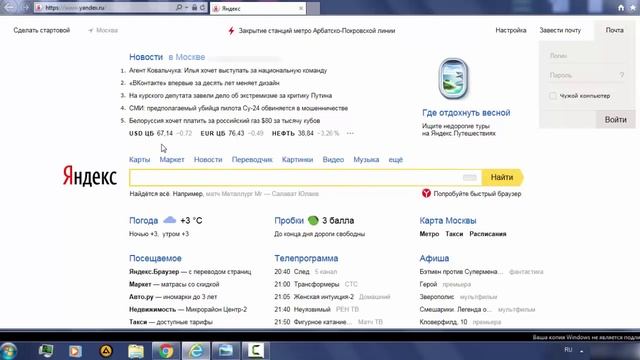The width and height of the screenshot is (640, 360).
Task: Switch to в Москве news tab
Action: [187, 57]
